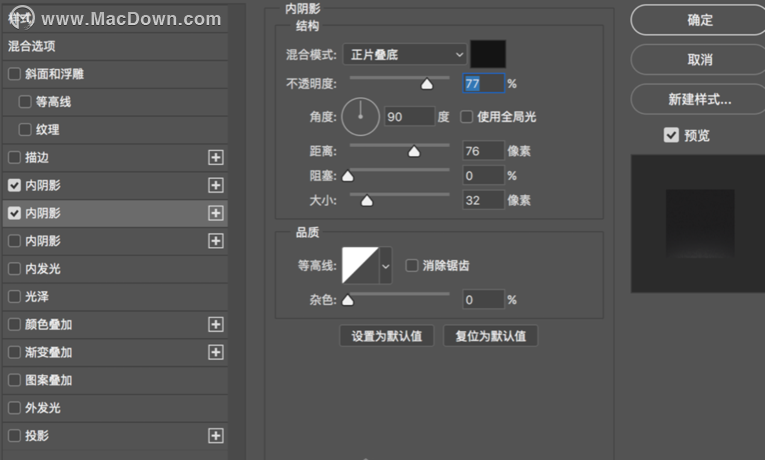
Task: Select 图案叠加 label in styles list
Action: 48,380
